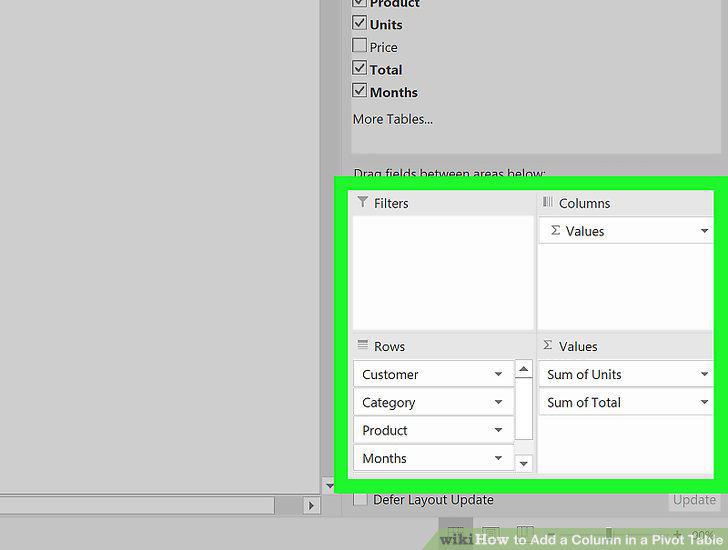Click the empty Filters drop area

coord(443,273)
